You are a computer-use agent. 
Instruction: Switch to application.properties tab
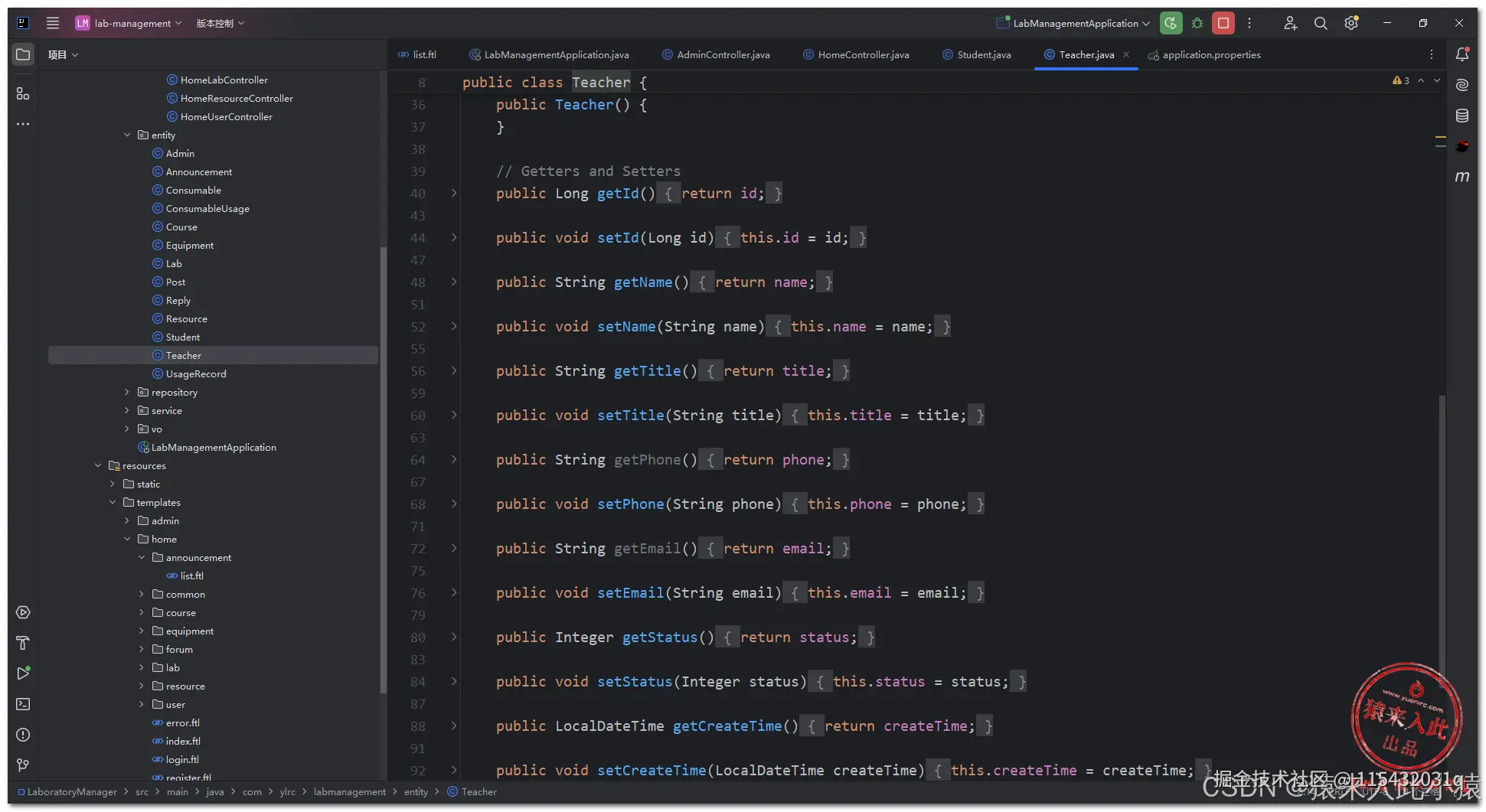click(1204, 54)
